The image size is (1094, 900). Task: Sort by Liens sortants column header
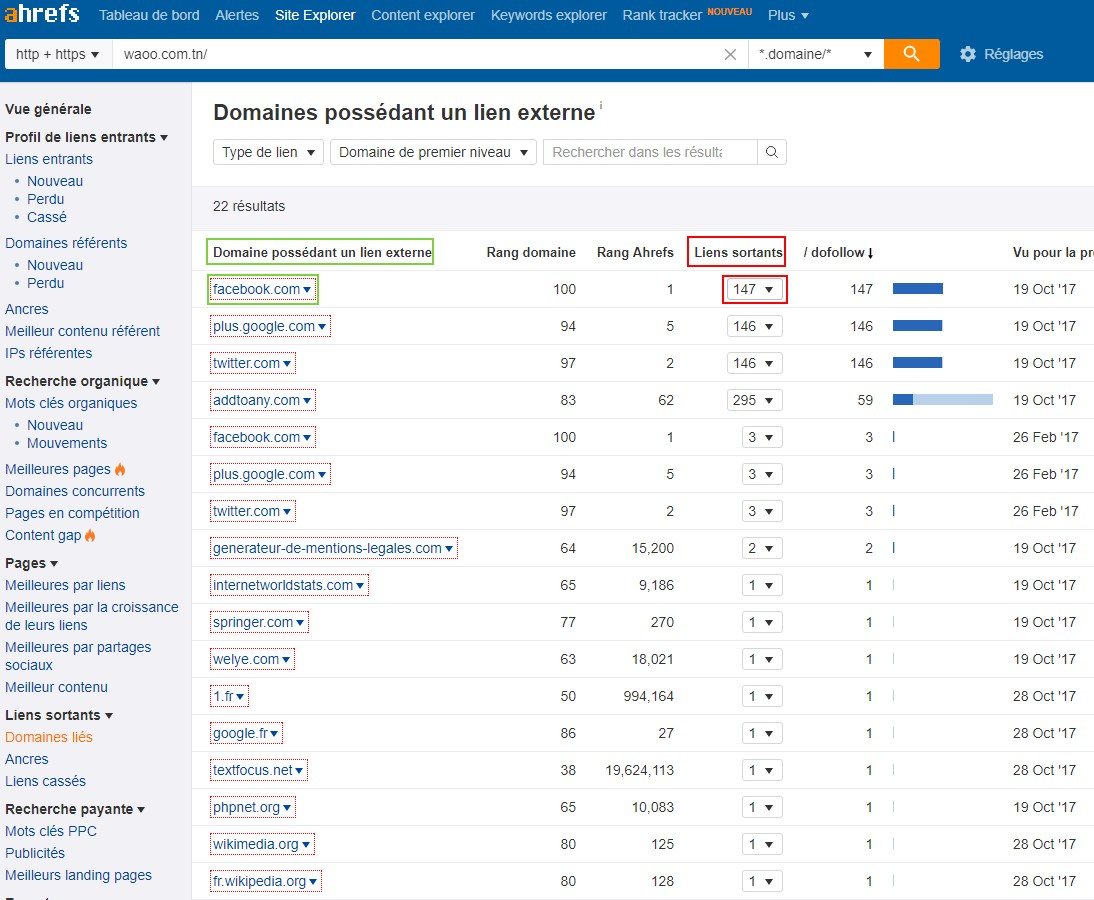click(x=738, y=253)
